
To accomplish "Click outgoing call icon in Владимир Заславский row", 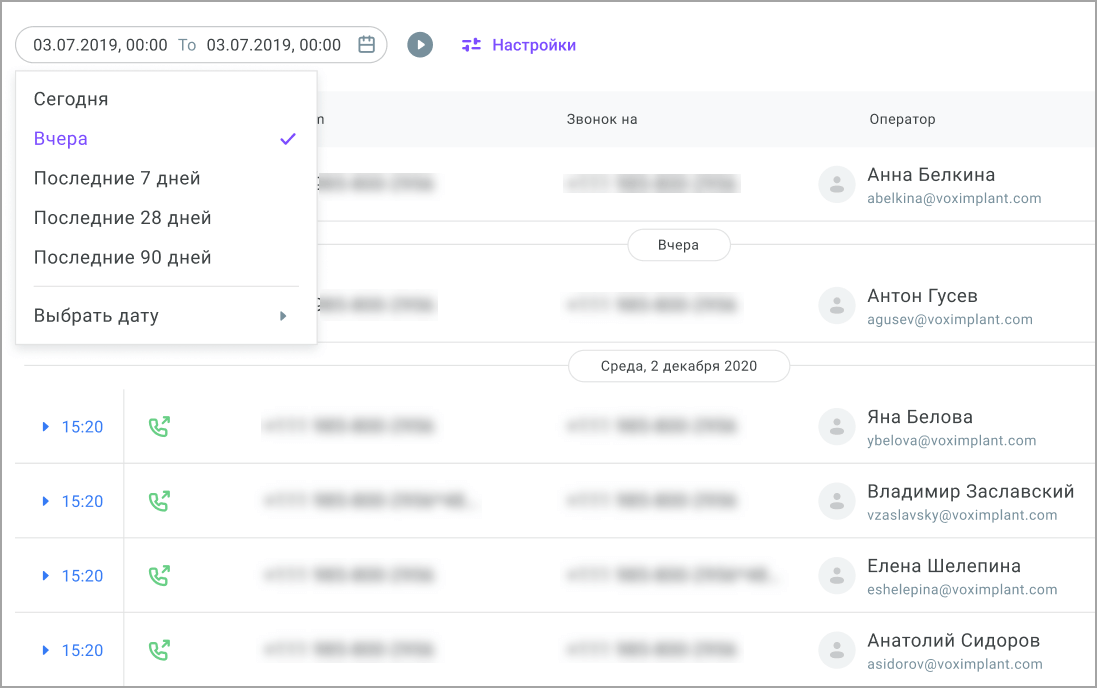I will pos(160,501).
